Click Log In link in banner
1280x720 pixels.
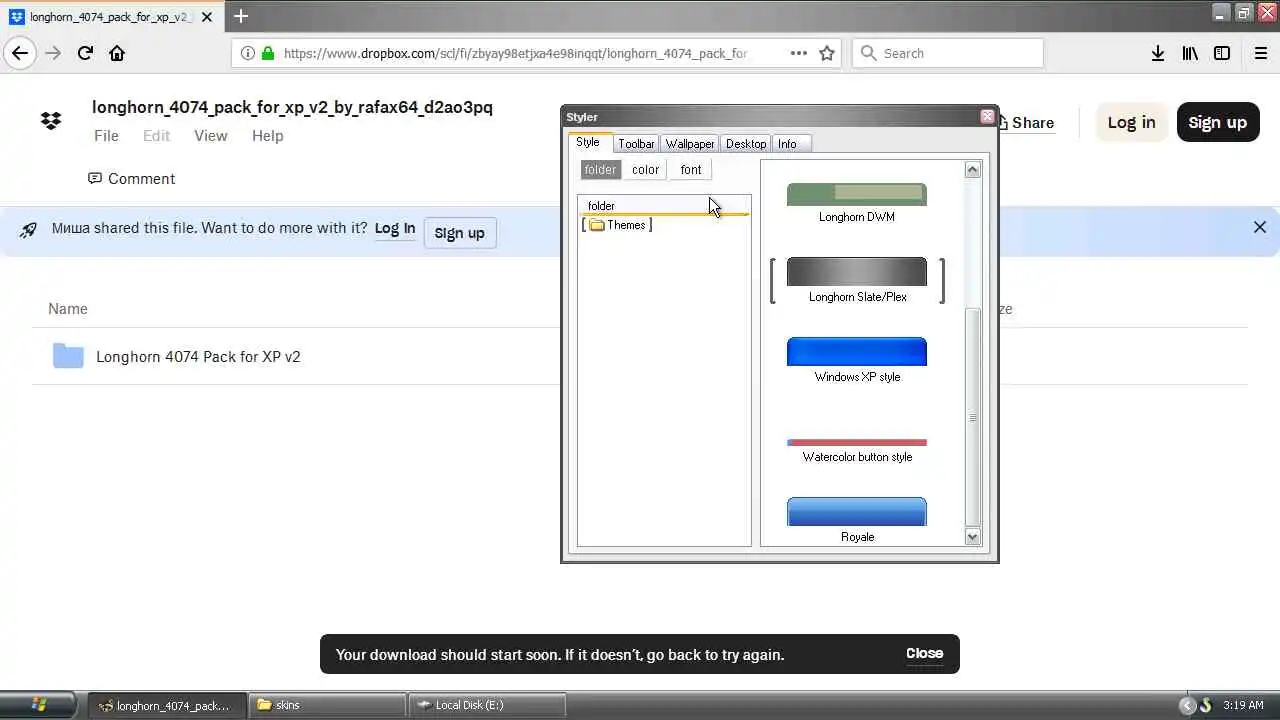(395, 228)
